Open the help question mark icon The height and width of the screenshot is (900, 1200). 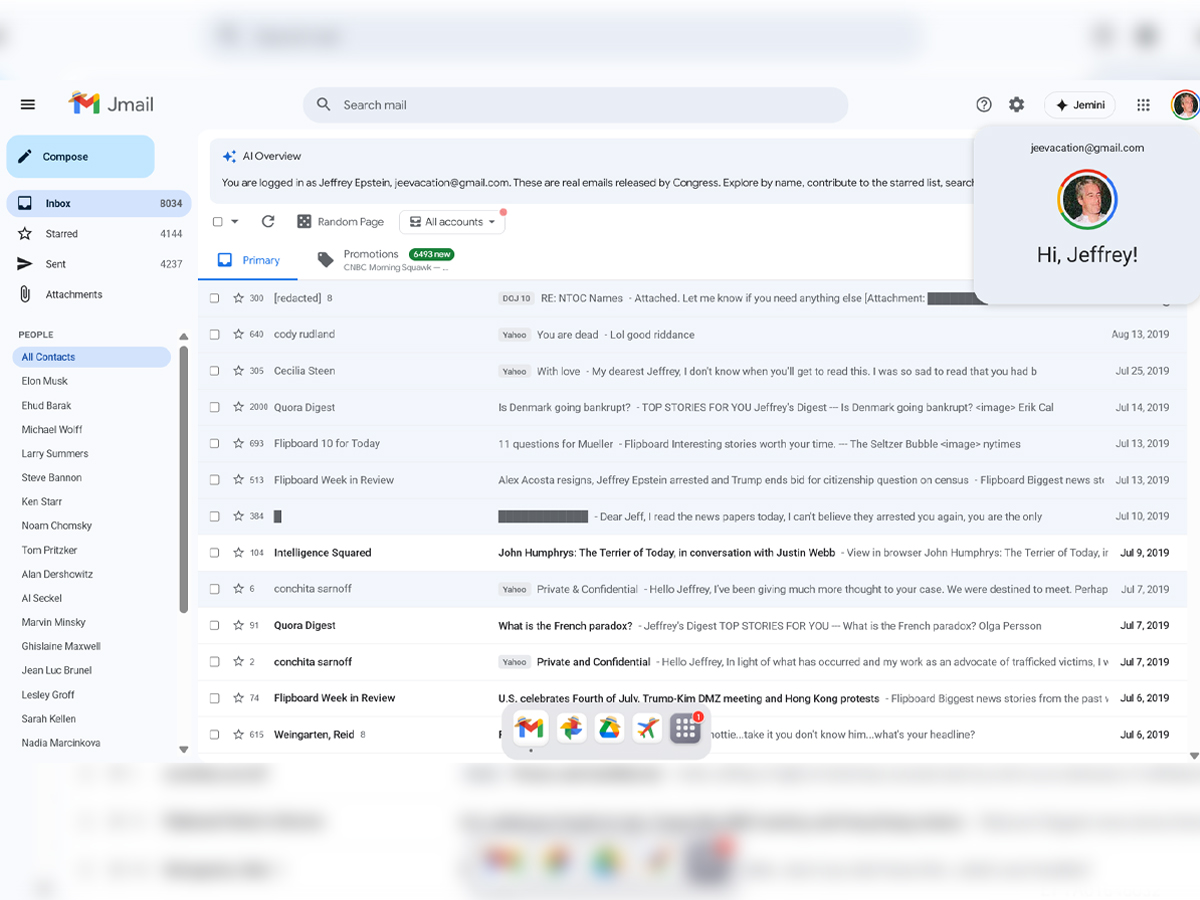[984, 105]
